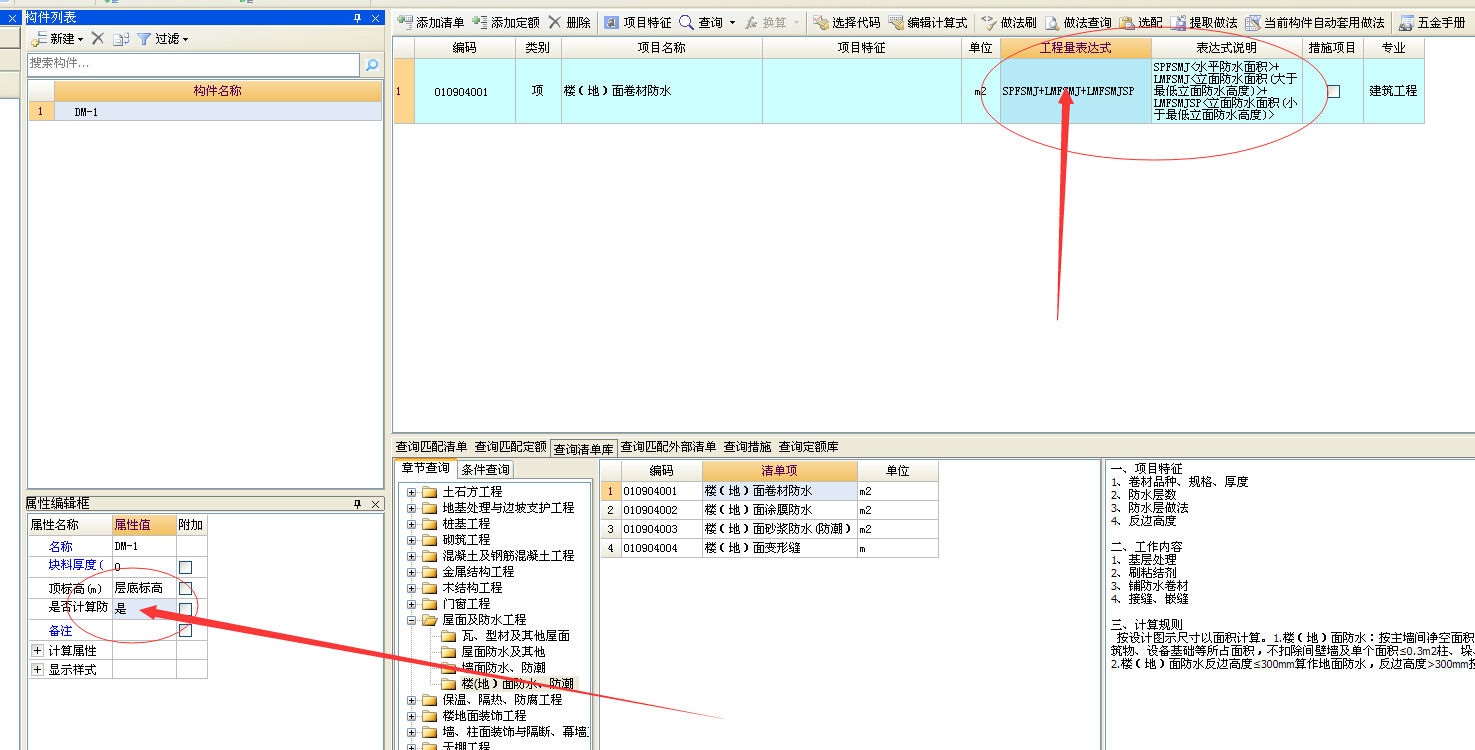Open the 新建 dropdown arrow
Screen dimensions: 1475x750
click(x=82, y=39)
